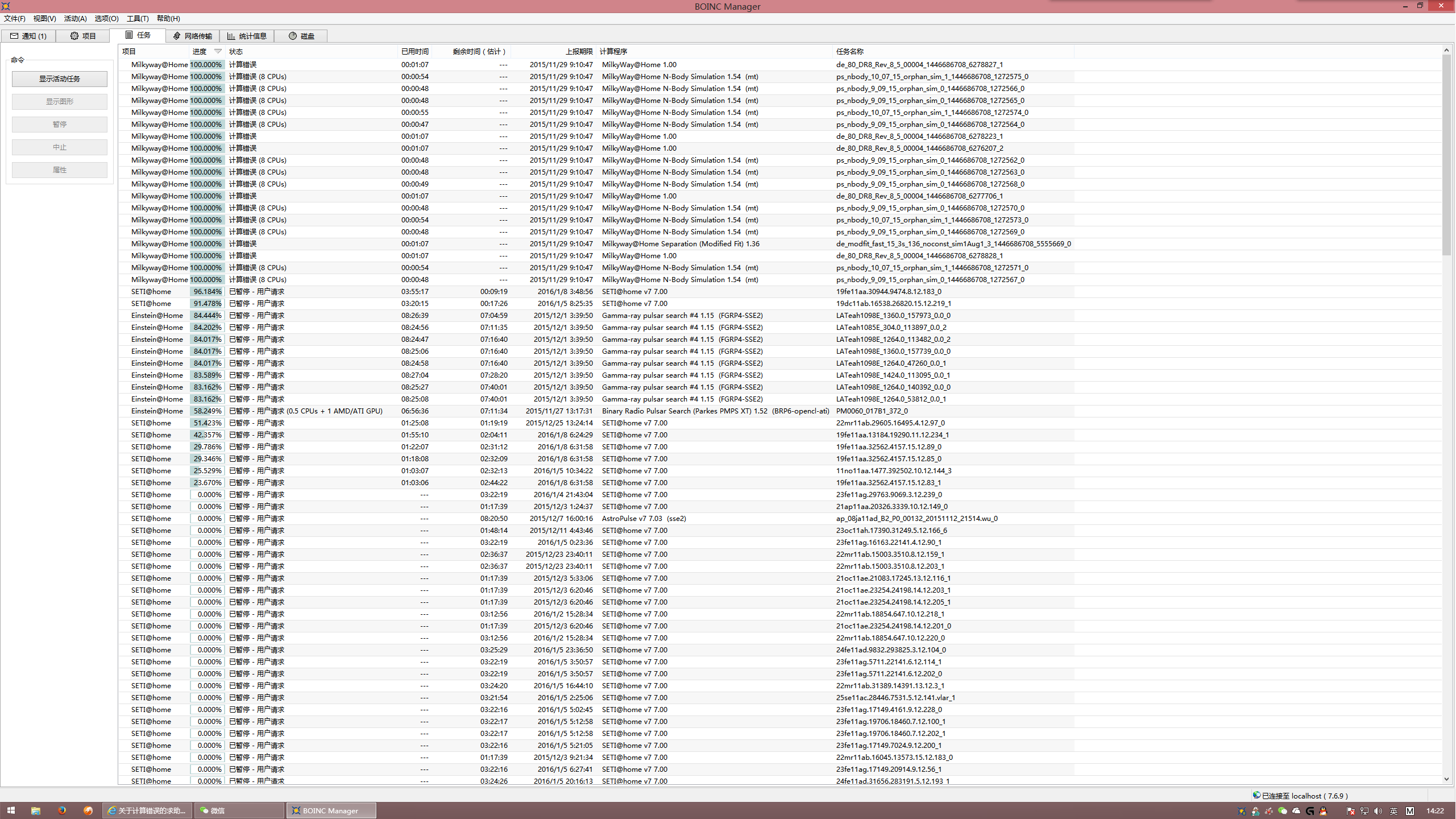The height and width of the screenshot is (819, 1456).
Task: Click the vertical scrollbar thumb
Action: [1446, 155]
